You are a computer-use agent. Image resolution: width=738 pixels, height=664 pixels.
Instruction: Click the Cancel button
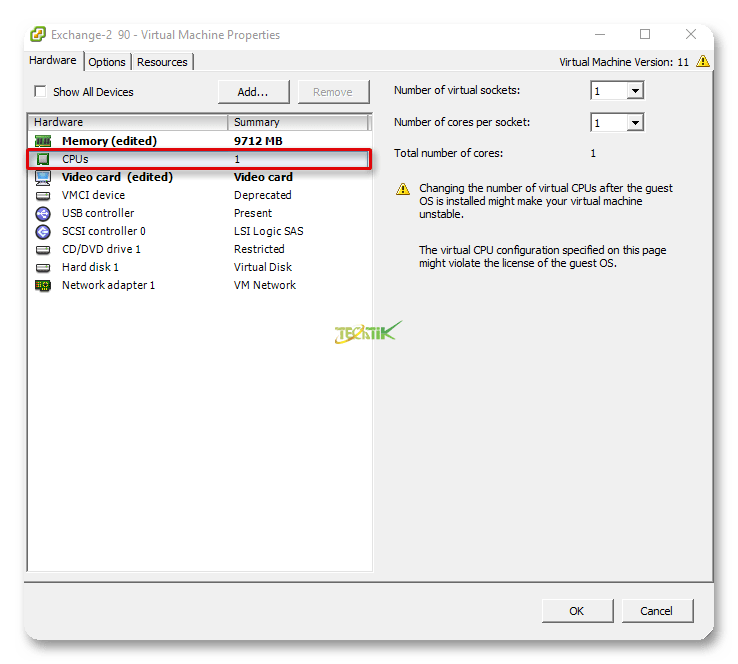click(x=656, y=611)
